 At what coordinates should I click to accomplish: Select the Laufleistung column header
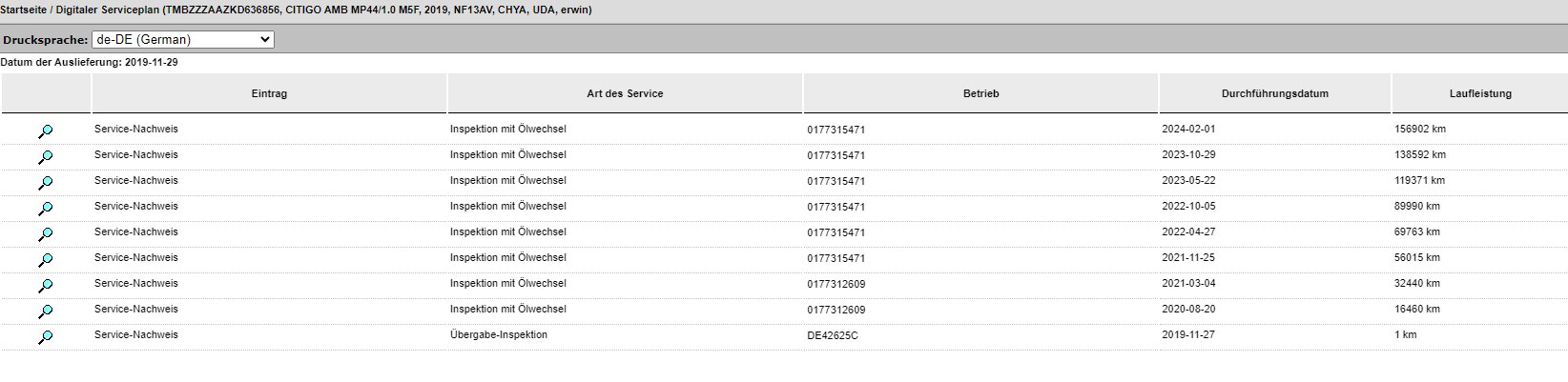(x=1480, y=93)
